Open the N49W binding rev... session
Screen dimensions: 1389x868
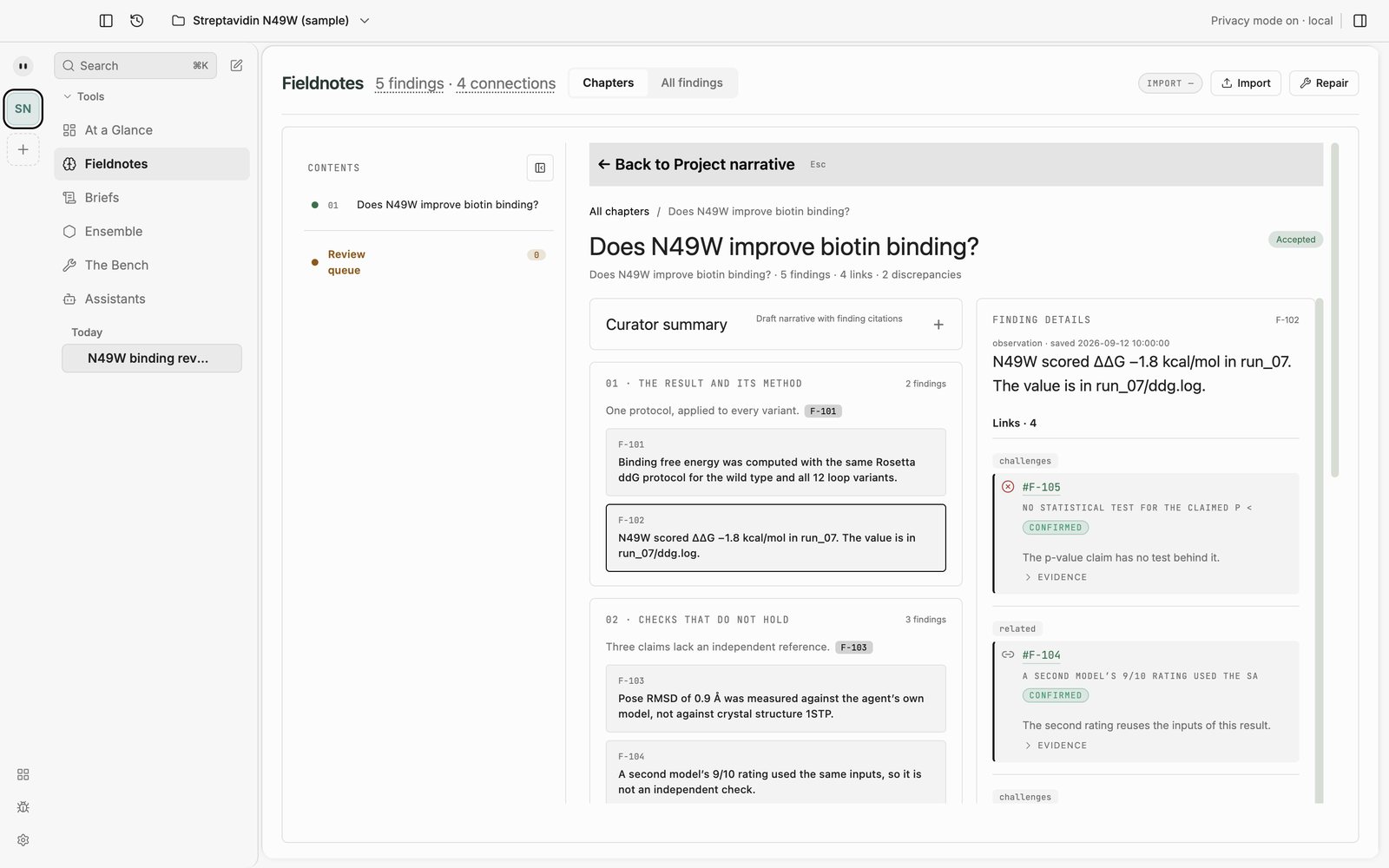click(x=152, y=358)
